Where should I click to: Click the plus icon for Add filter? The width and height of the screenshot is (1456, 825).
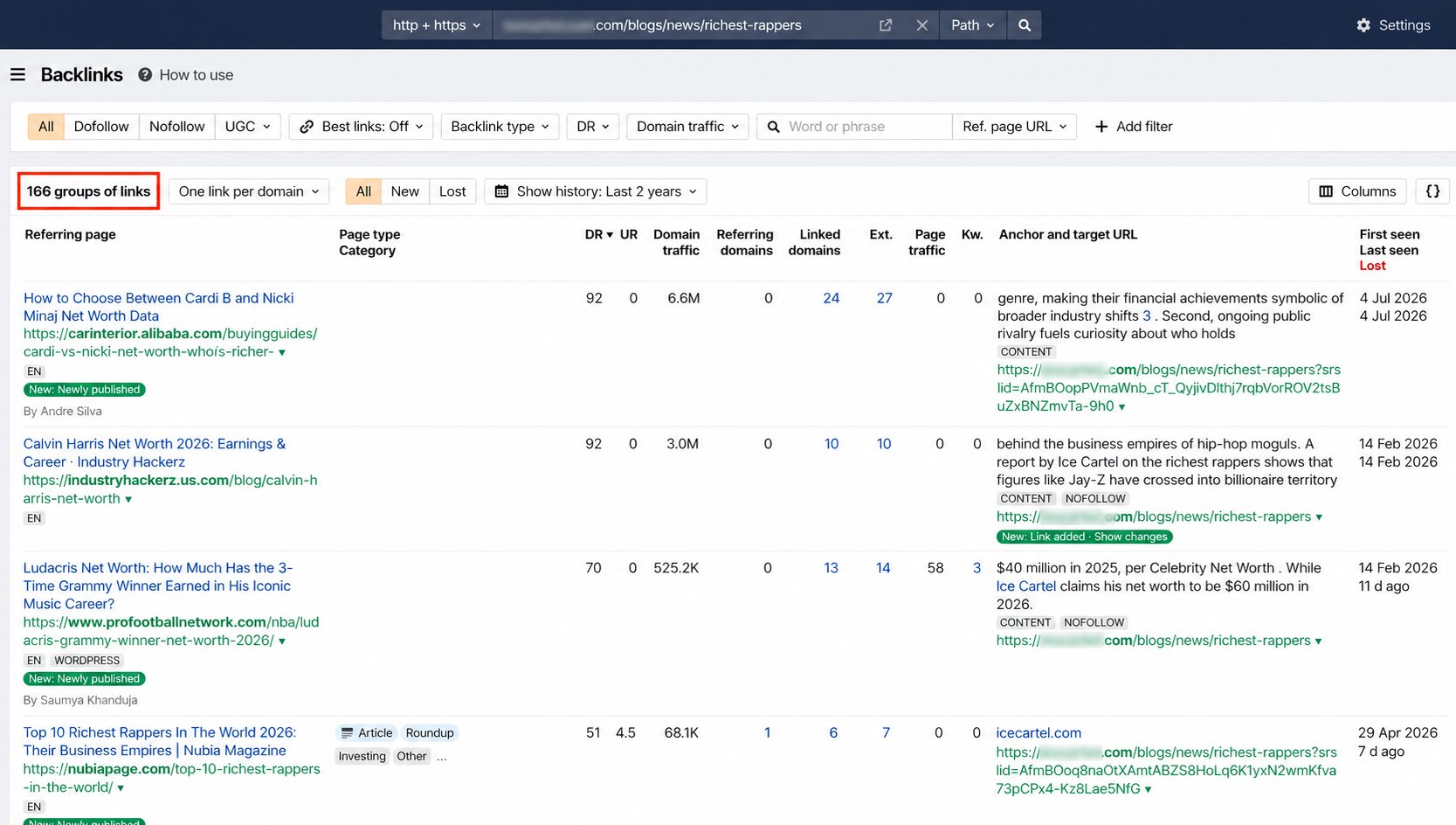point(1101,127)
